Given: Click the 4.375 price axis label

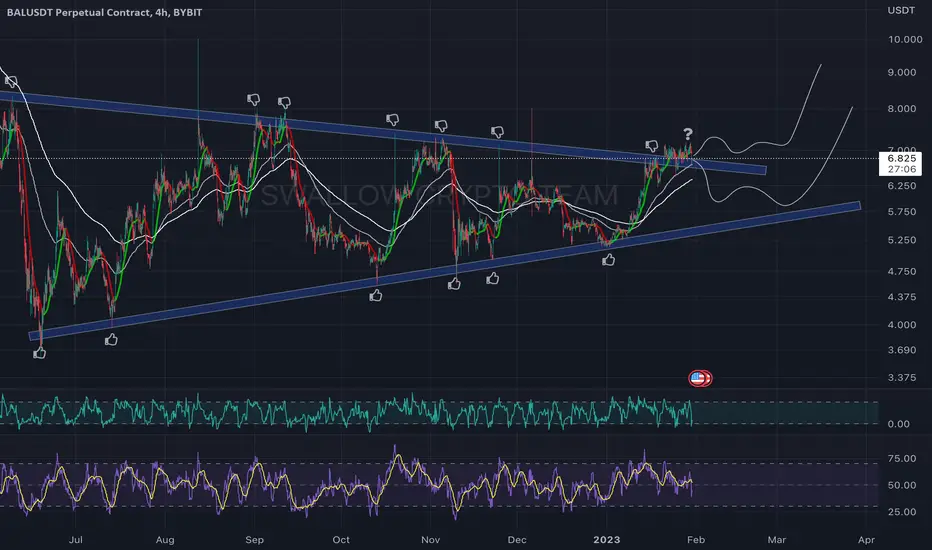Looking at the screenshot, I should pyautogui.click(x=902, y=297).
